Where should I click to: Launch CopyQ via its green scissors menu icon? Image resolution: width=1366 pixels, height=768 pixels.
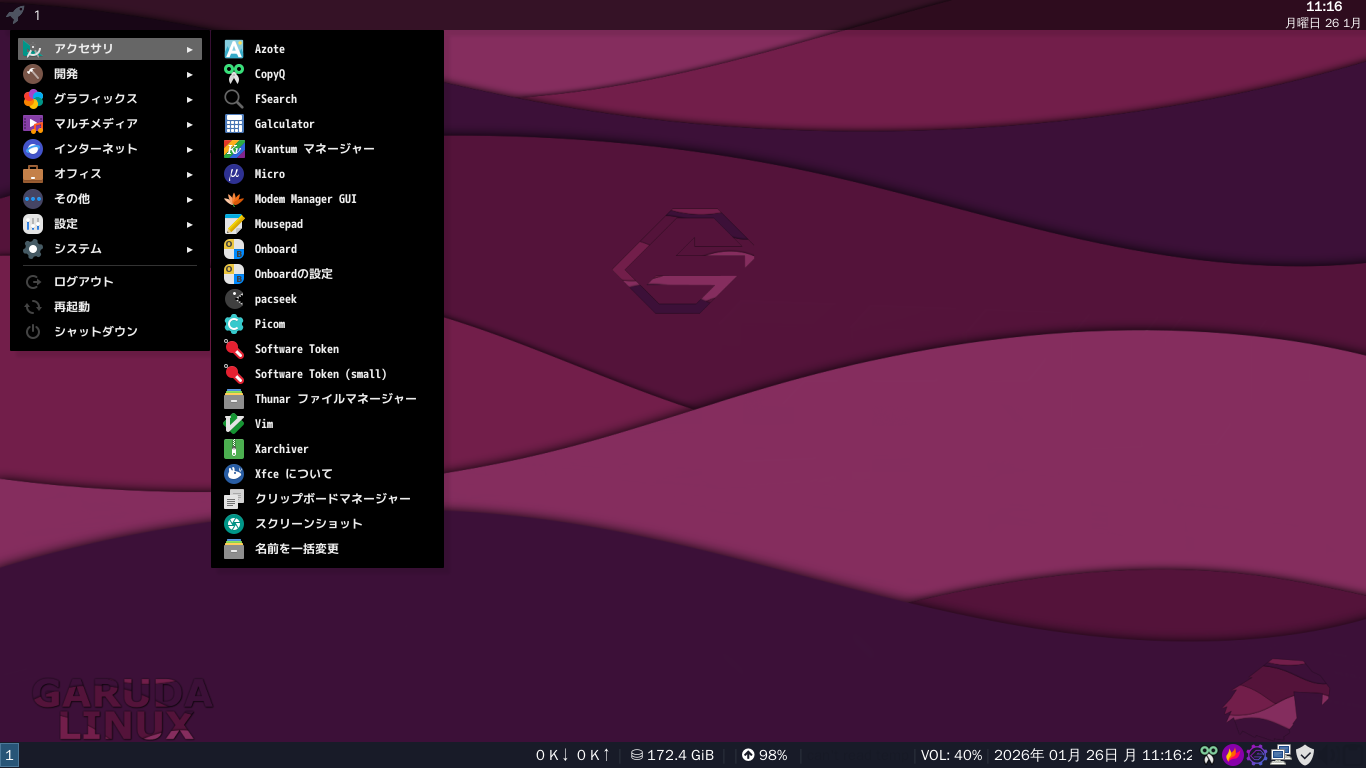[234, 74]
